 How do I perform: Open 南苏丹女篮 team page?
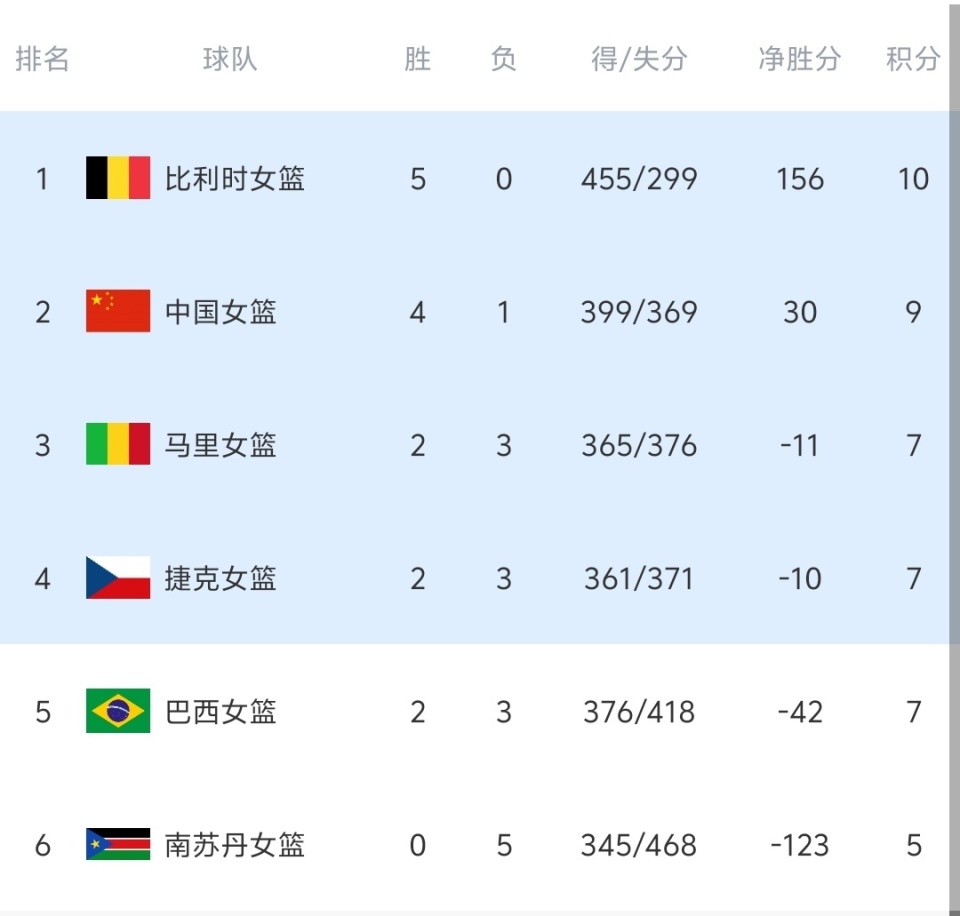tap(235, 845)
